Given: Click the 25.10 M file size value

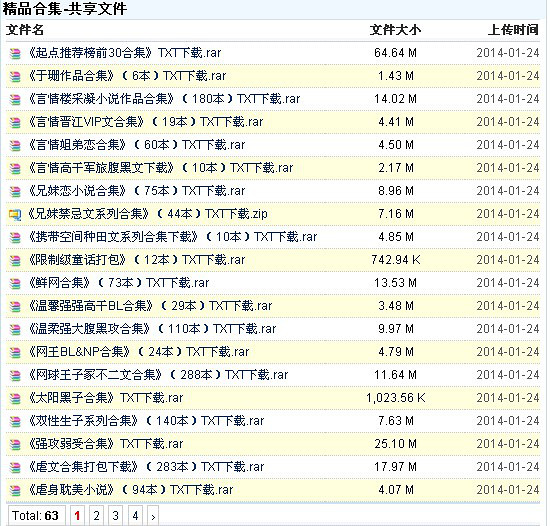Looking at the screenshot, I should pos(395,444).
